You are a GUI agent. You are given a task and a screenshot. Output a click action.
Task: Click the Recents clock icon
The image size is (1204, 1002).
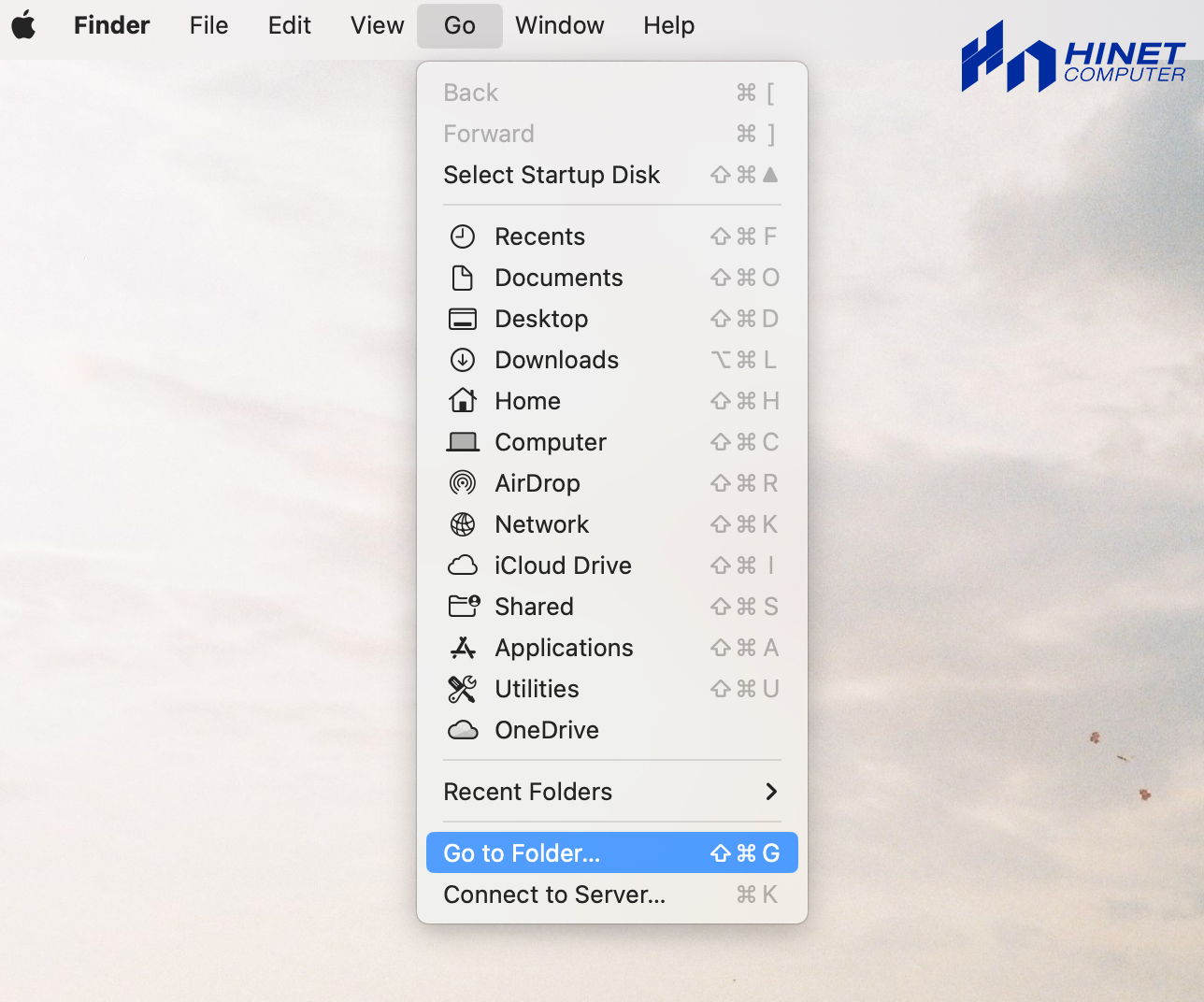pyautogui.click(x=463, y=236)
